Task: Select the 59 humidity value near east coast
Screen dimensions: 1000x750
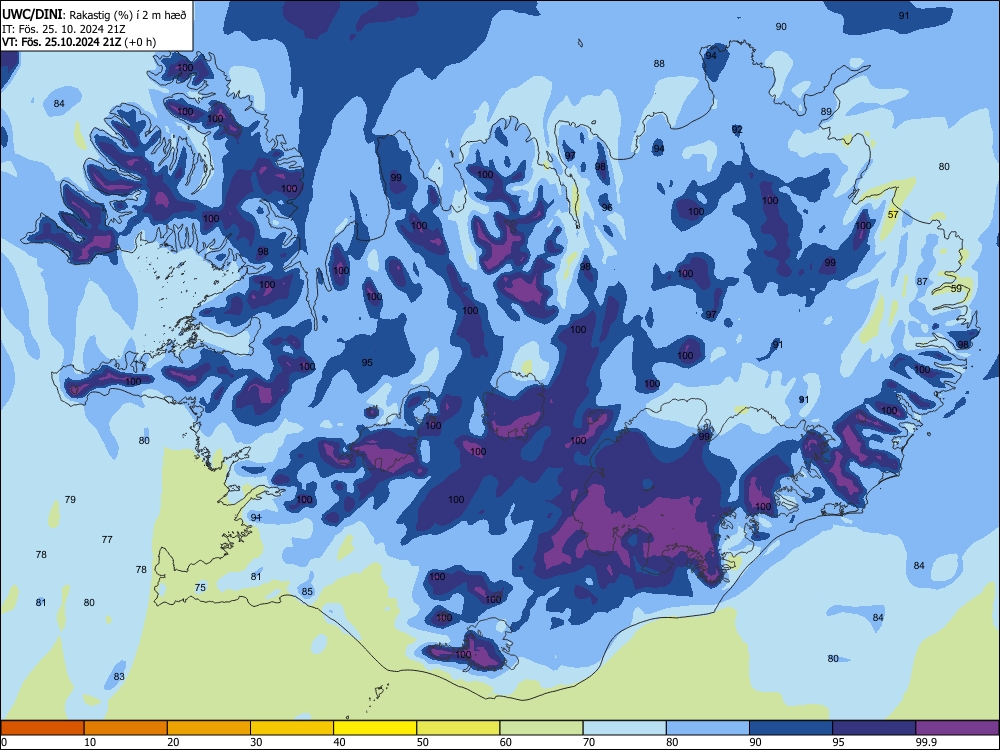Action: (956, 288)
